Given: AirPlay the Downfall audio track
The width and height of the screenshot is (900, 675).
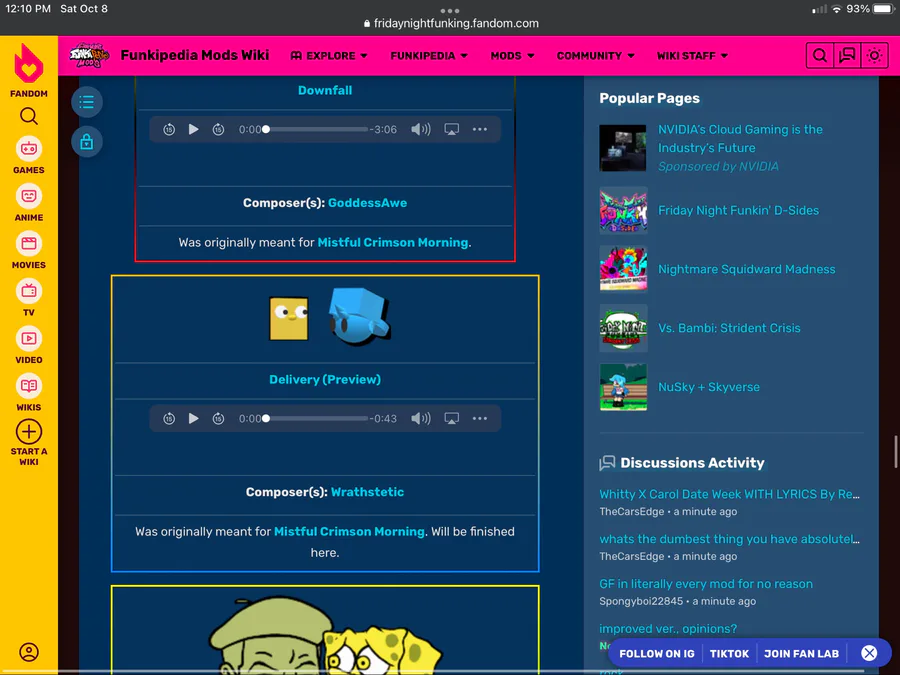Looking at the screenshot, I should coord(452,129).
